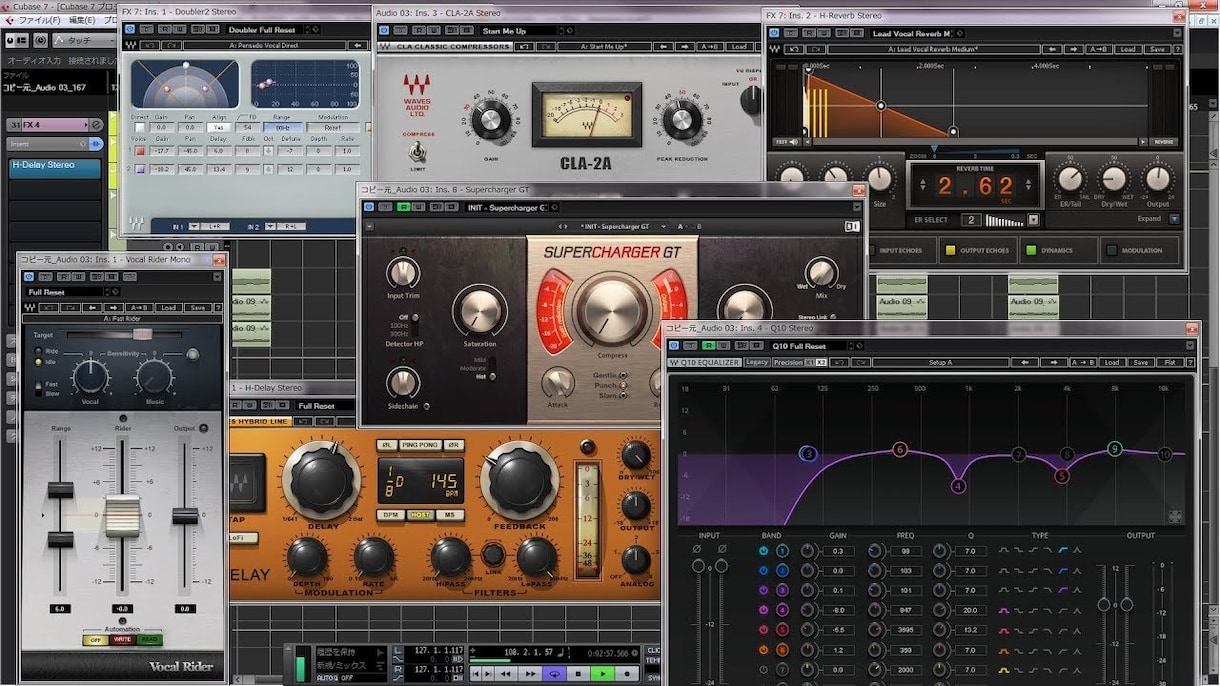Click the Rider fader in Vocal Rider
Screen dimensions: 1220x686
[x=123, y=516]
